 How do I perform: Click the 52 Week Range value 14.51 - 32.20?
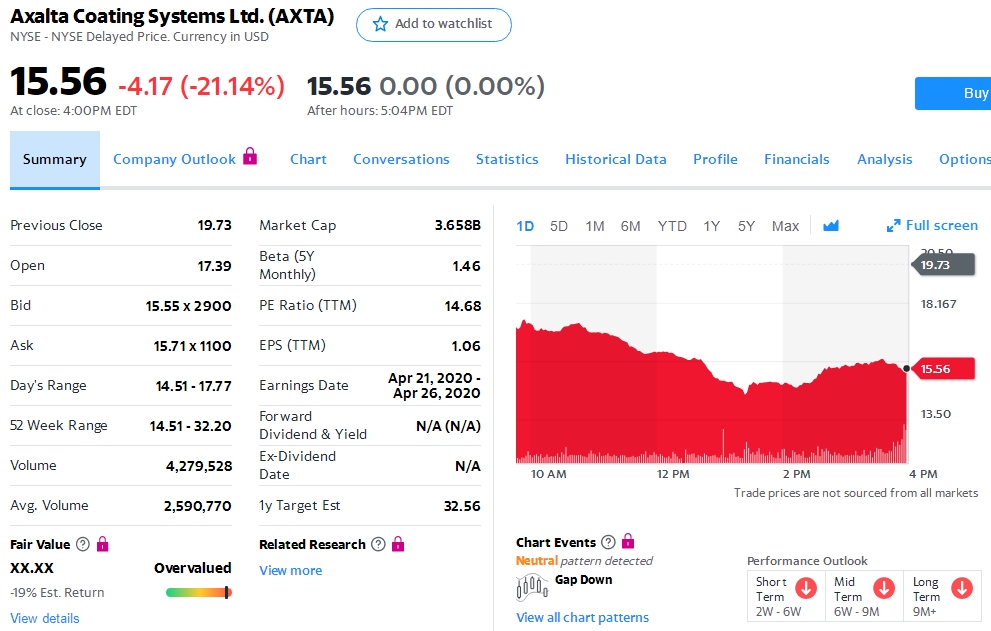190,426
